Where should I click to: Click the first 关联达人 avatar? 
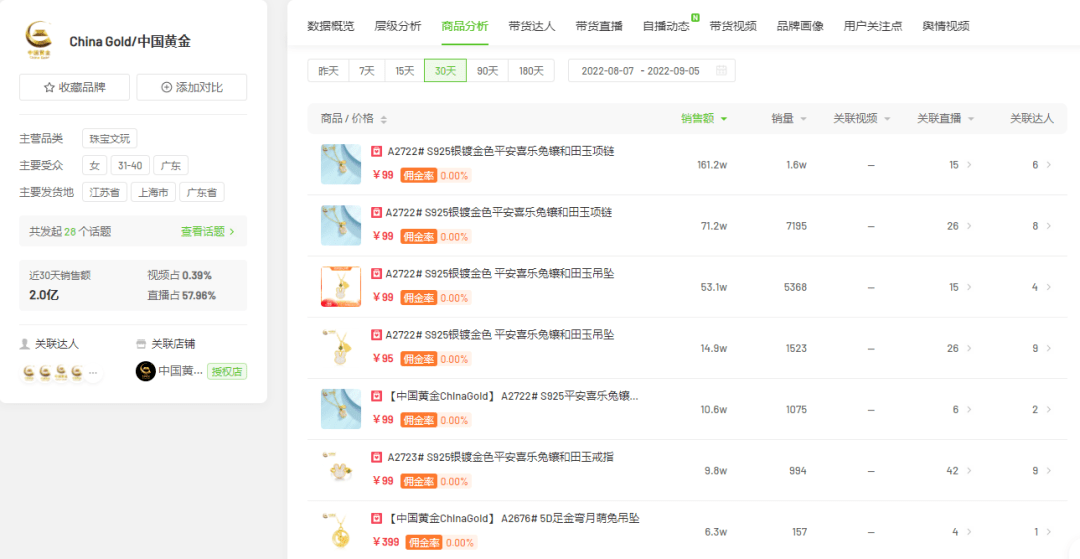click(29, 372)
